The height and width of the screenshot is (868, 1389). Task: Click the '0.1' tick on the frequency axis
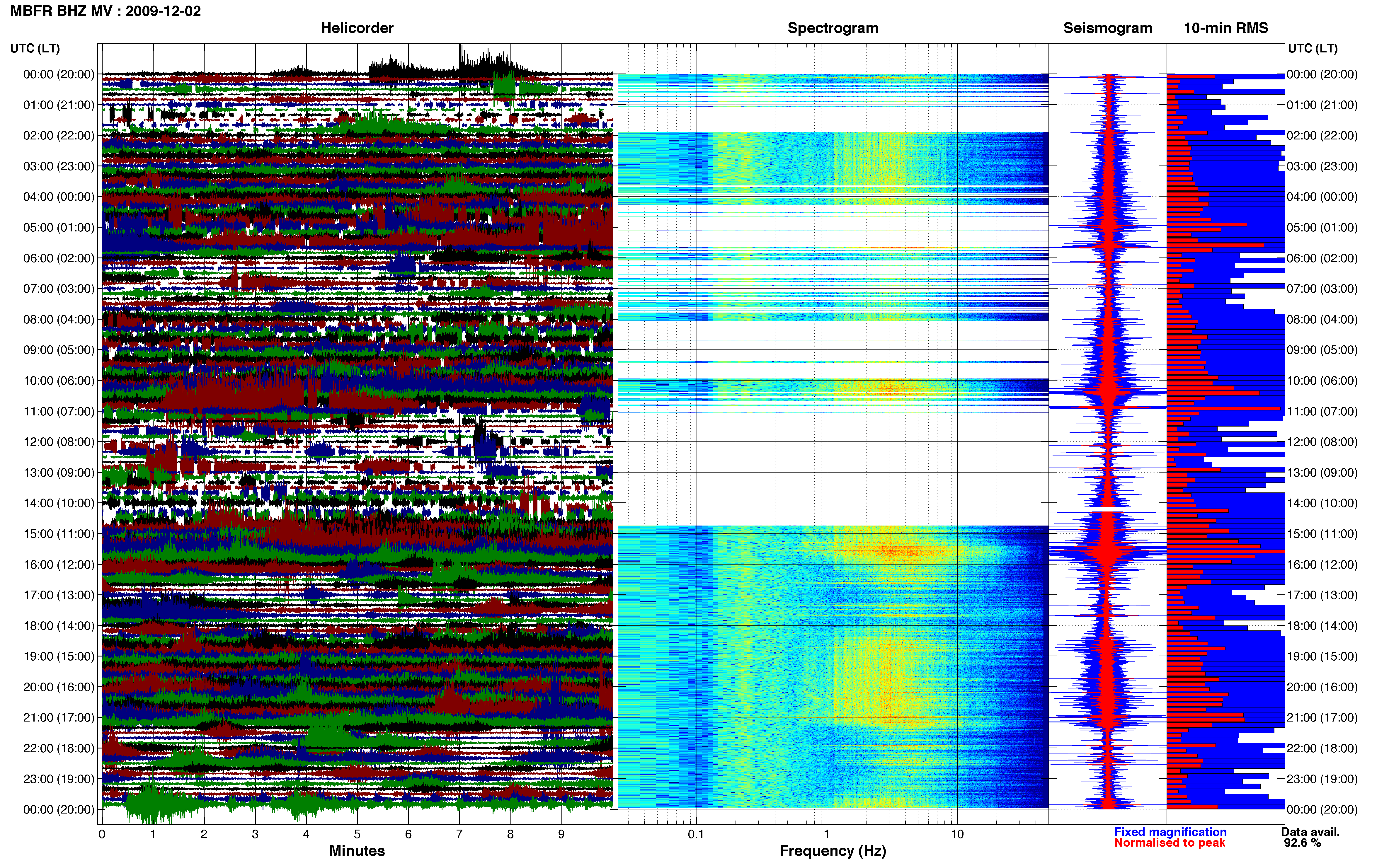(696, 834)
